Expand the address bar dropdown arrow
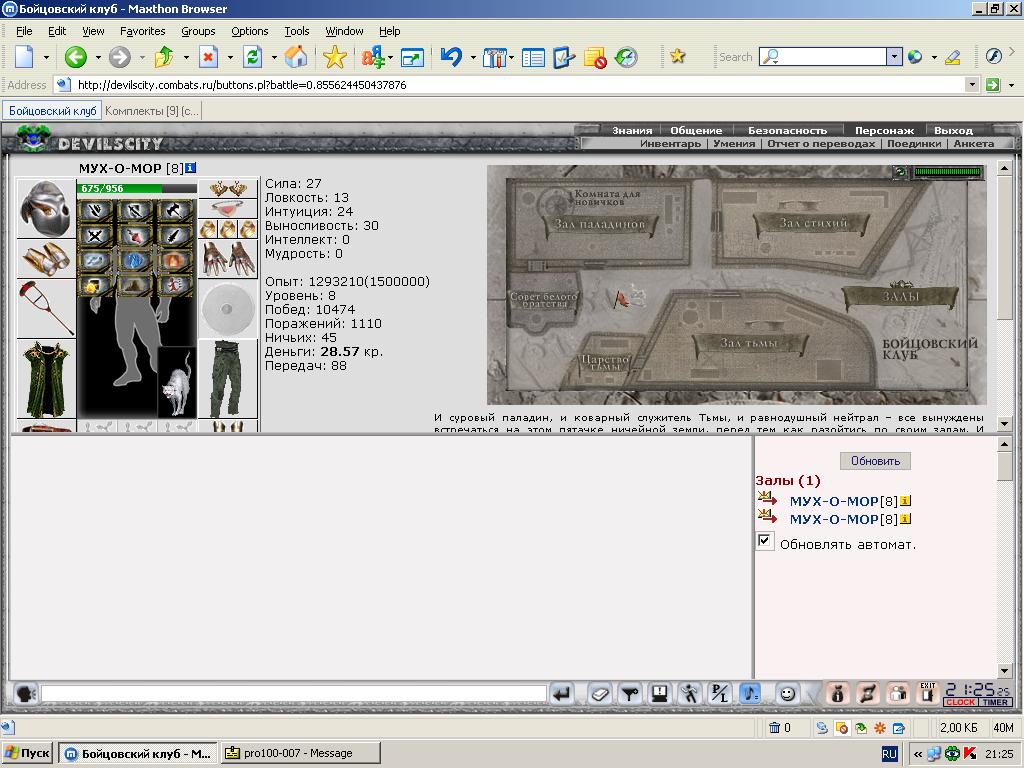The width and height of the screenshot is (1024, 768). coord(972,85)
